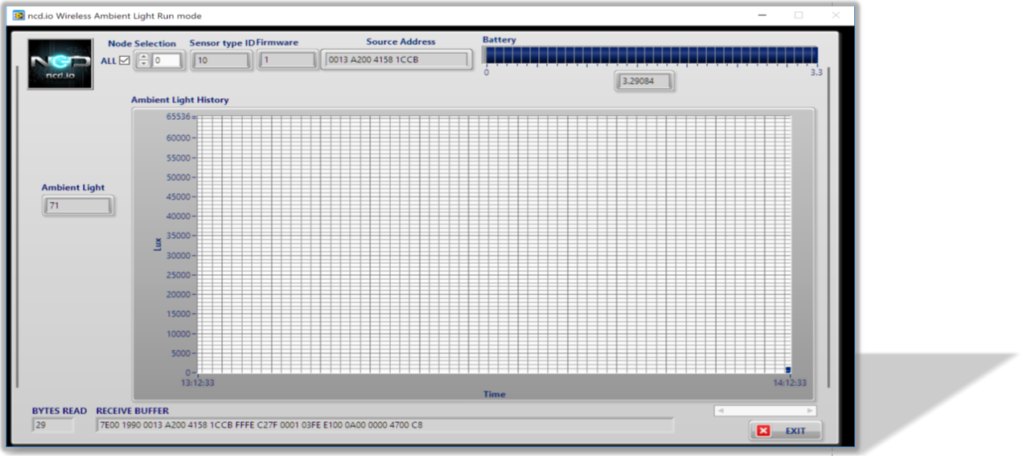The height and width of the screenshot is (456, 1024).
Task: Increment the Node Selection stepper arrow
Action: [x=144, y=57]
